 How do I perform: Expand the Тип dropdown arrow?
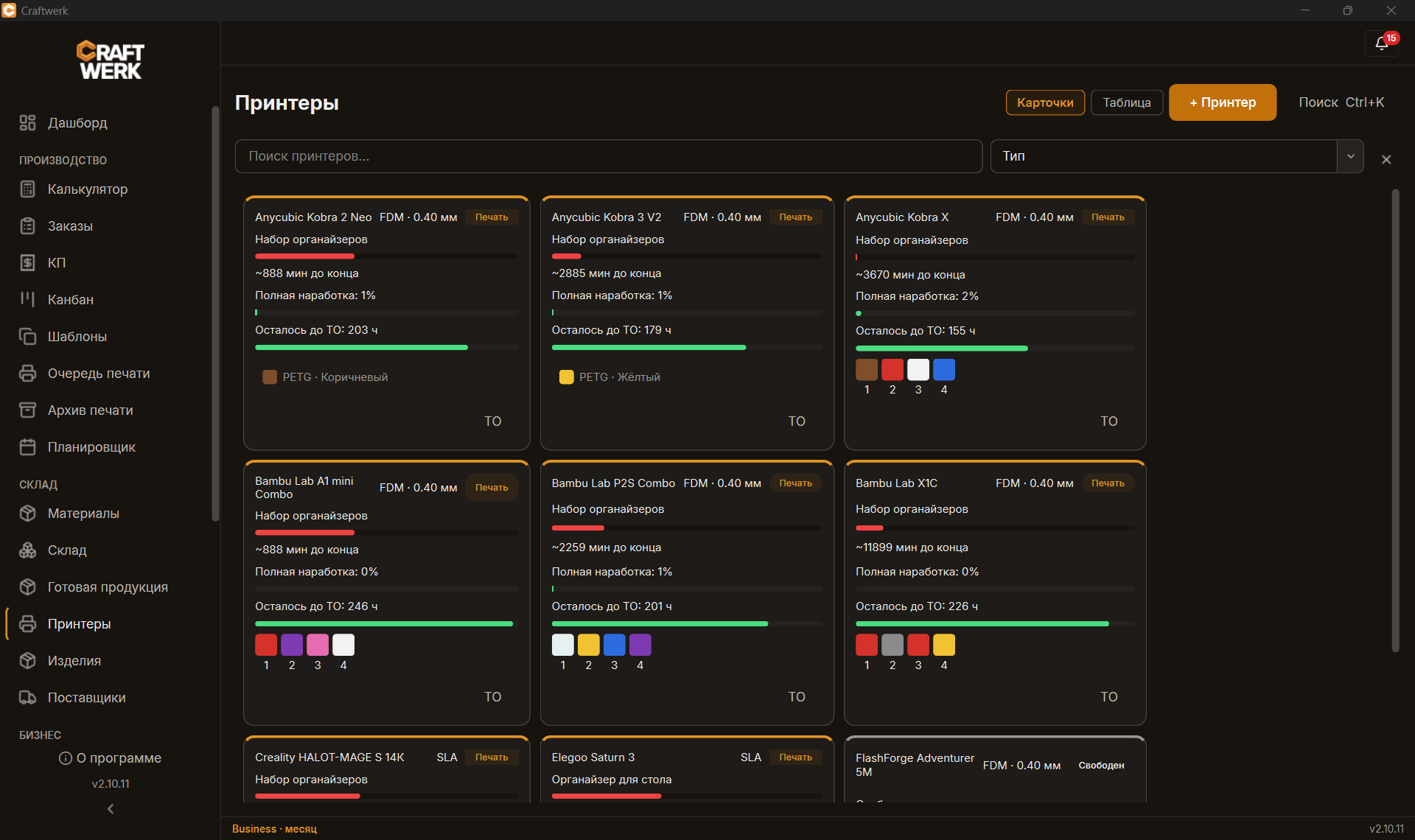coord(1351,156)
